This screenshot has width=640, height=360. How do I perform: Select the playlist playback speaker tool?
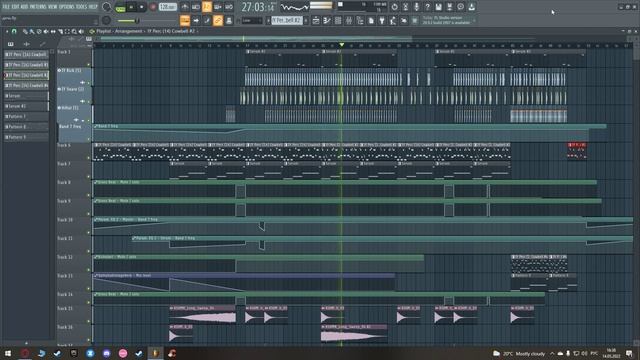(x=81, y=31)
